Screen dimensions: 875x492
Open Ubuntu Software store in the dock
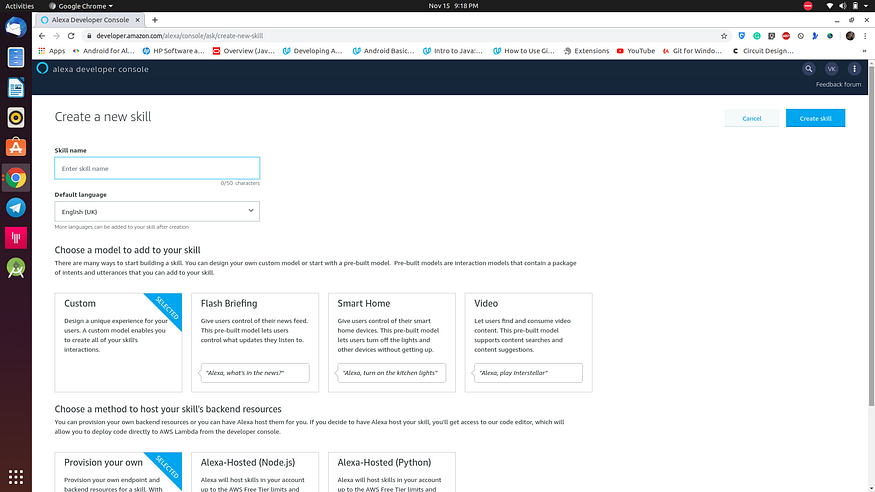(16, 147)
